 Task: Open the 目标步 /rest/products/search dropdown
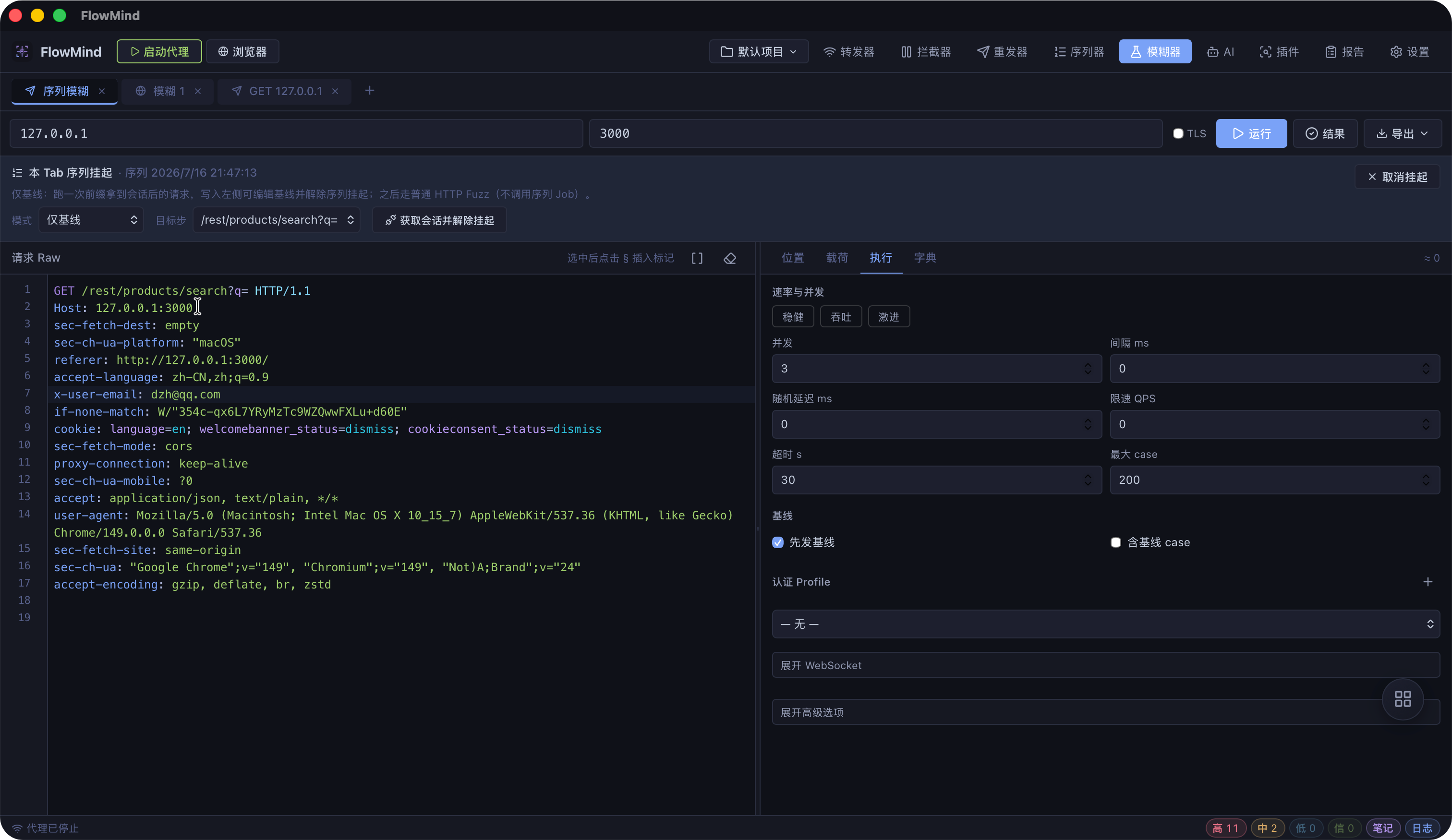pyautogui.click(x=277, y=220)
